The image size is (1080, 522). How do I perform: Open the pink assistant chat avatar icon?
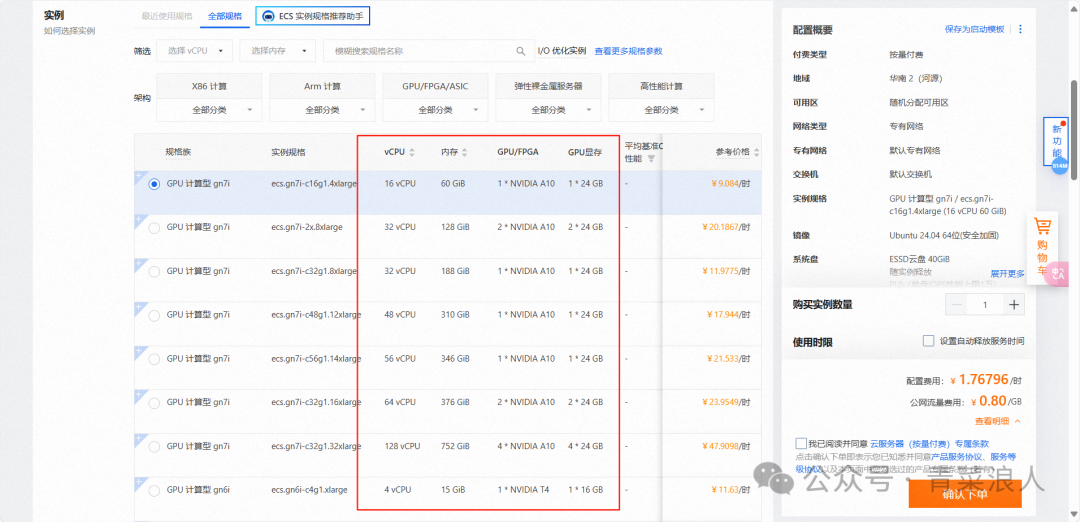pyautogui.click(x=1059, y=273)
